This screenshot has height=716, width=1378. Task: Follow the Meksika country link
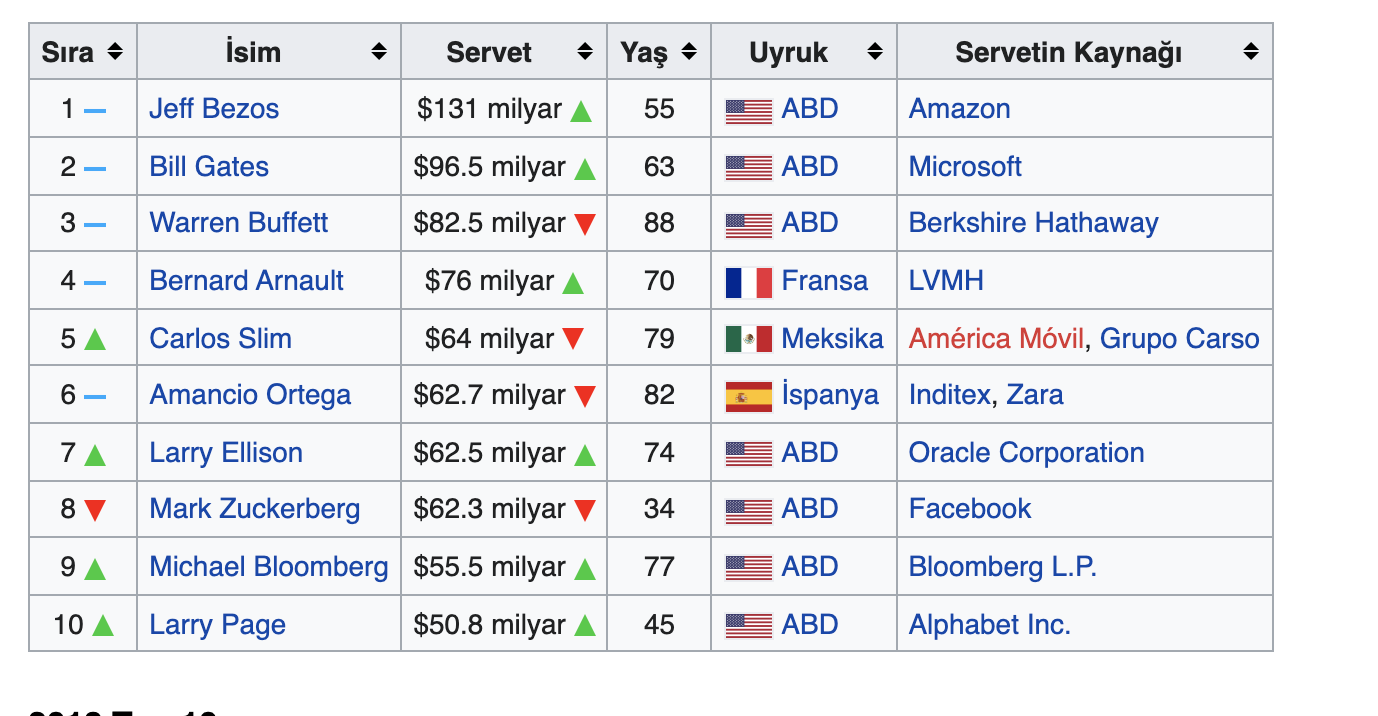832,339
